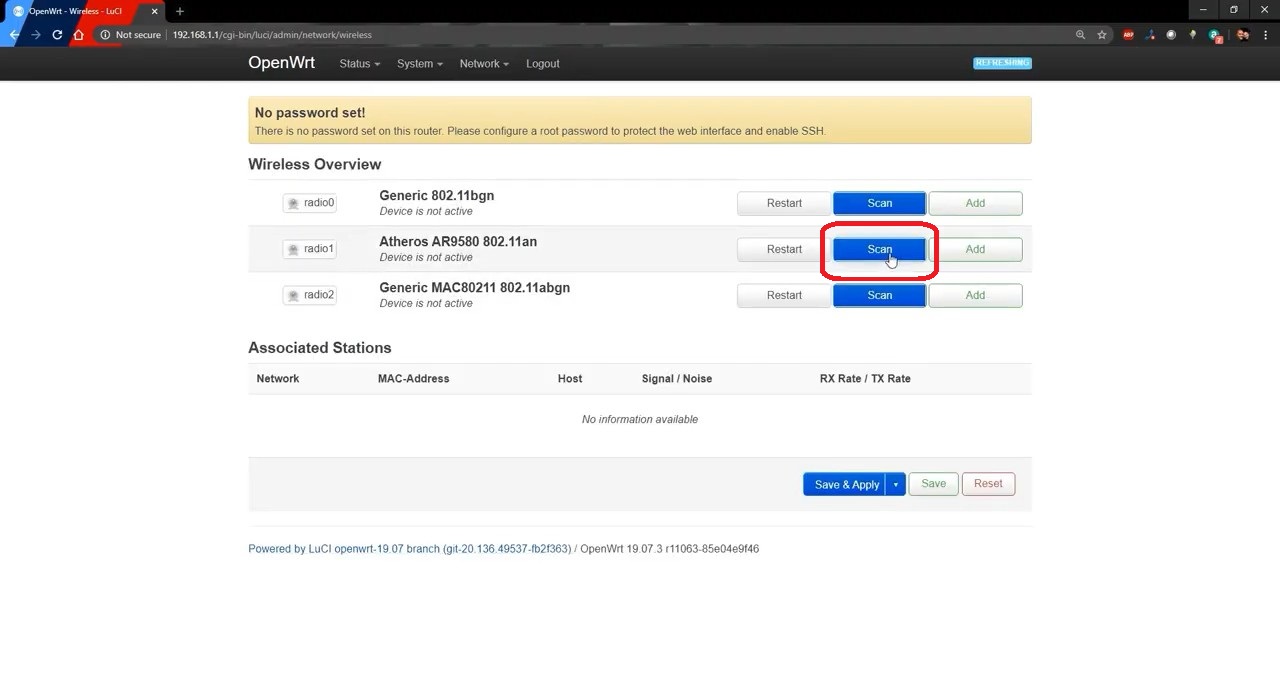1280x694 pixels.
Task: Click the radio0 device badge
Action: (309, 203)
